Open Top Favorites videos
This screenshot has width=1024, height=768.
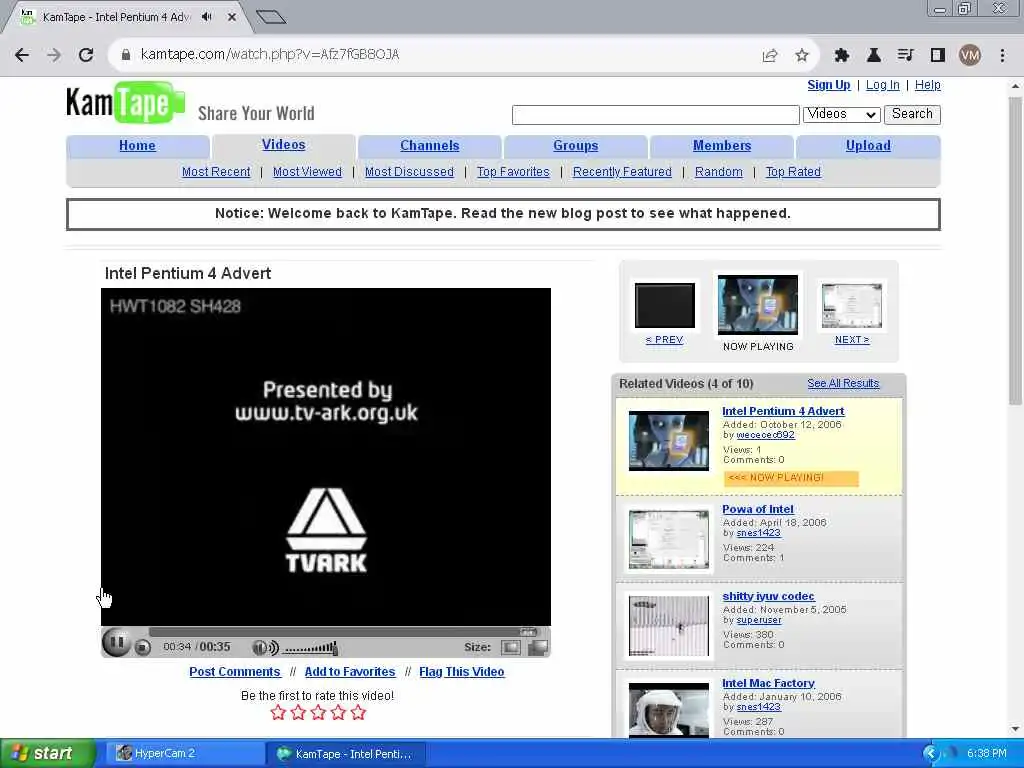[x=513, y=172]
